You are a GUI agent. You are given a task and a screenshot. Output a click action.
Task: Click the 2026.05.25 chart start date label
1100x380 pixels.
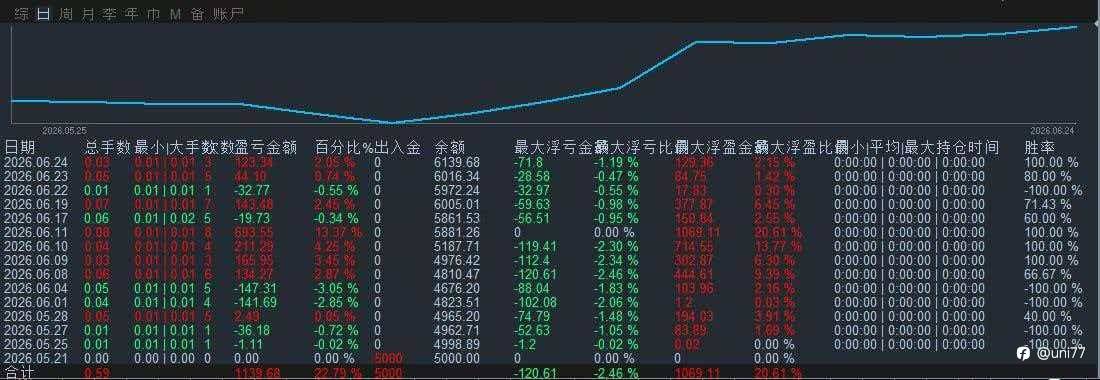(65, 131)
